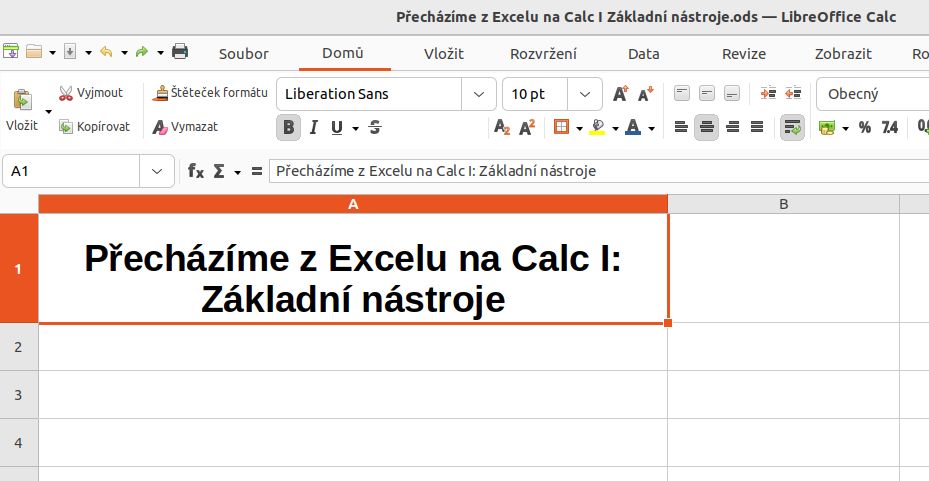The width and height of the screenshot is (929, 481).
Task: Align text right
Action: tap(733, 127)
